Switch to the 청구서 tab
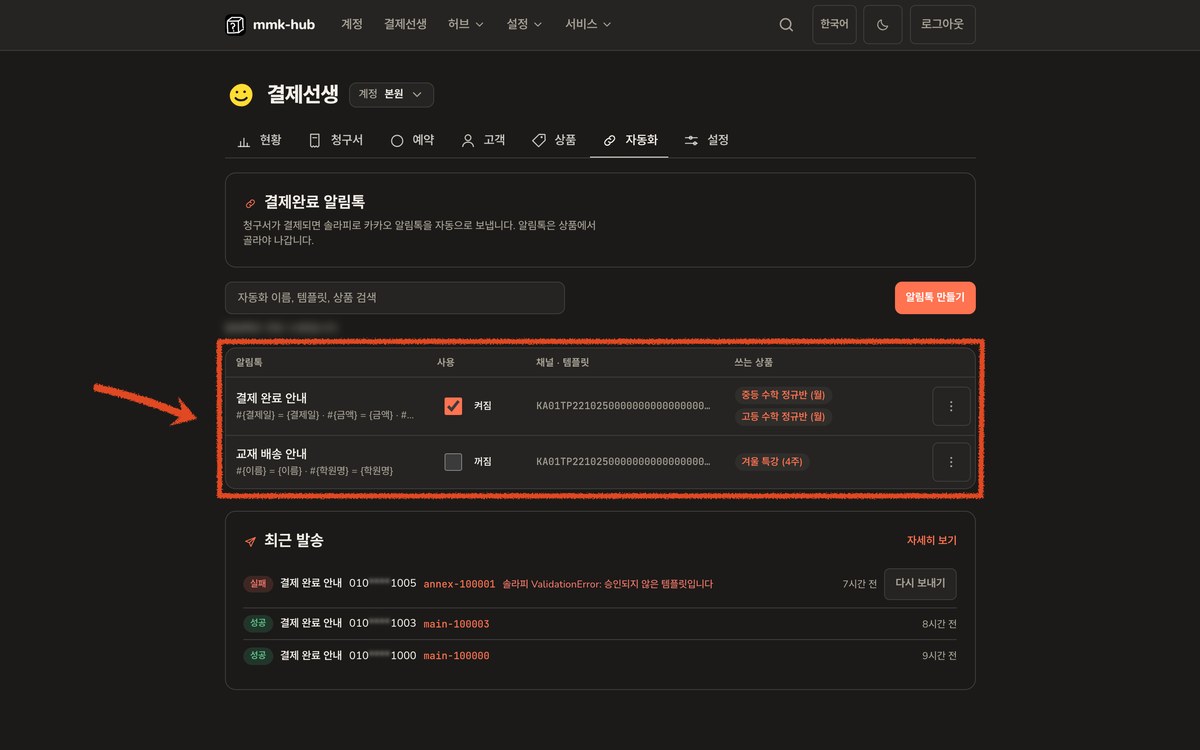Viewport: 1200px width, 750px height. pos(336,140)
